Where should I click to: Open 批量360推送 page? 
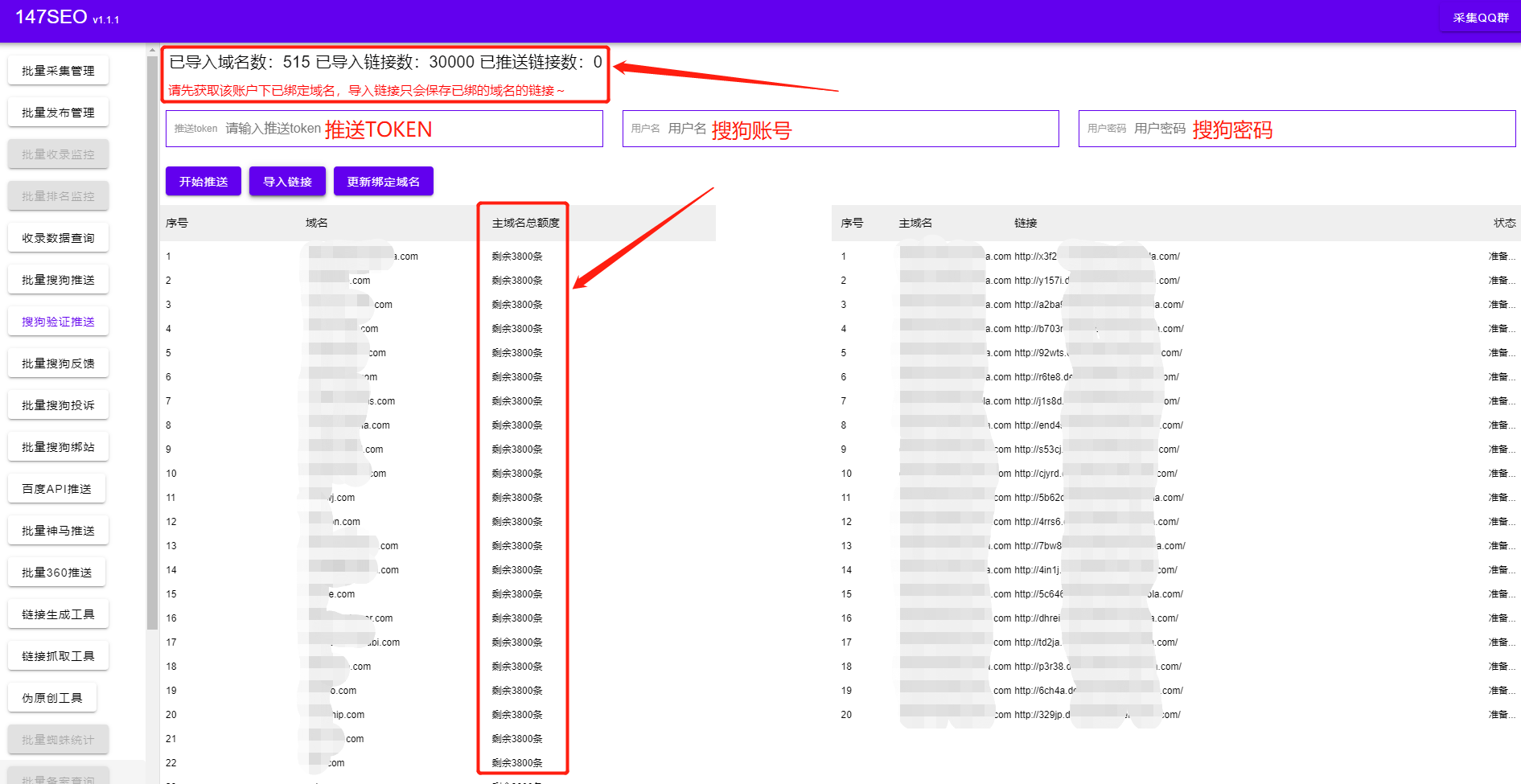click(x=56, y=573)
